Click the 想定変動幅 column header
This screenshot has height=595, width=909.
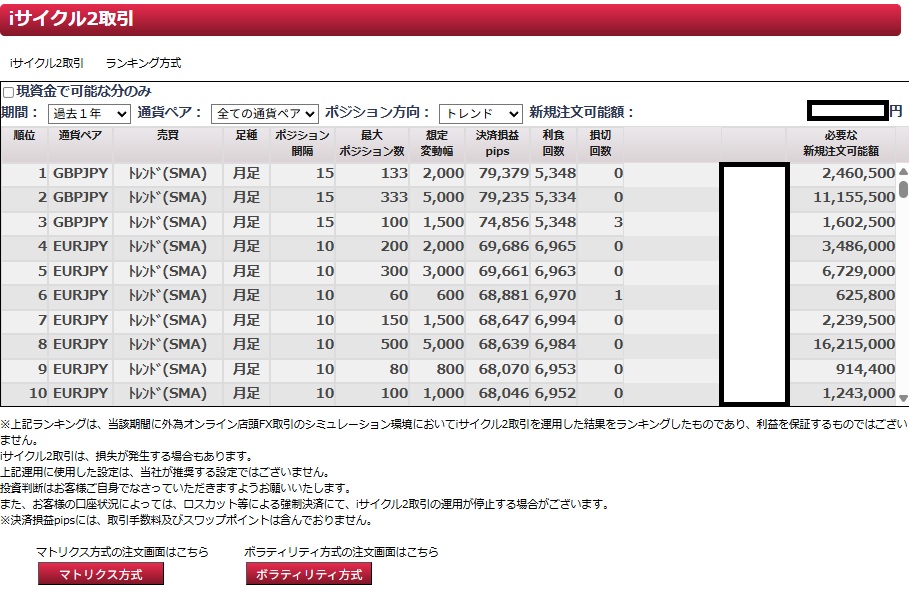(x=438, y=143)
